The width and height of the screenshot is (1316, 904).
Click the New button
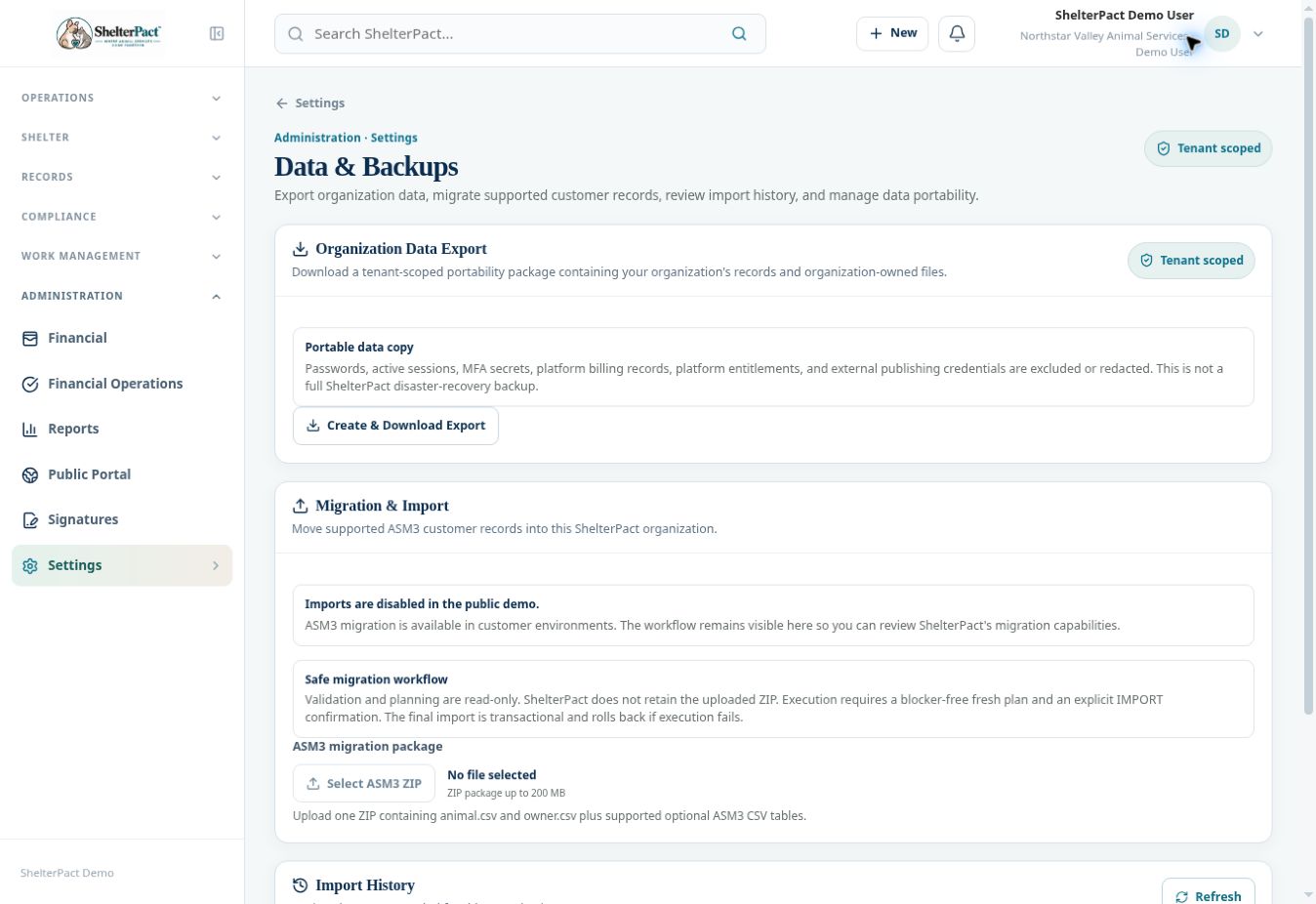click(892, 33)
